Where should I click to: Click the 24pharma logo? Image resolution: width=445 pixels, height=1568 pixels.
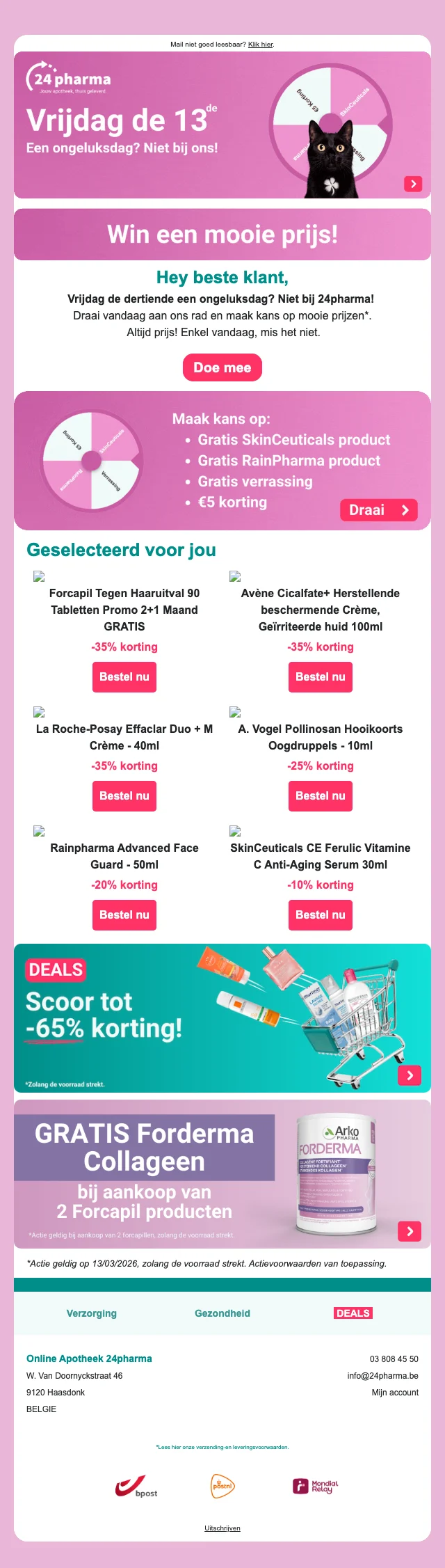68,79
